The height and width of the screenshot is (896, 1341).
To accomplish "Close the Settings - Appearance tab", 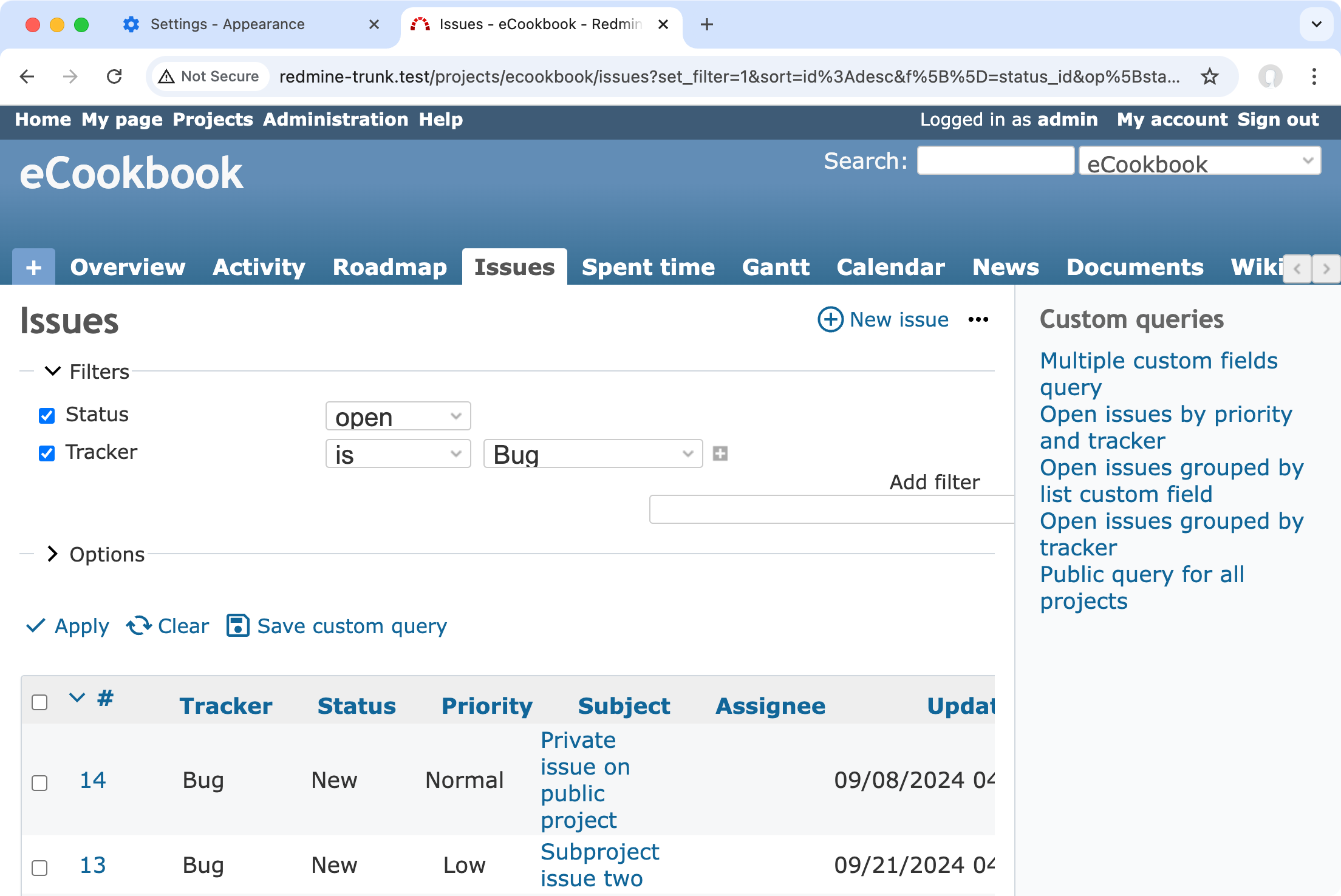I will click(374, 24).
